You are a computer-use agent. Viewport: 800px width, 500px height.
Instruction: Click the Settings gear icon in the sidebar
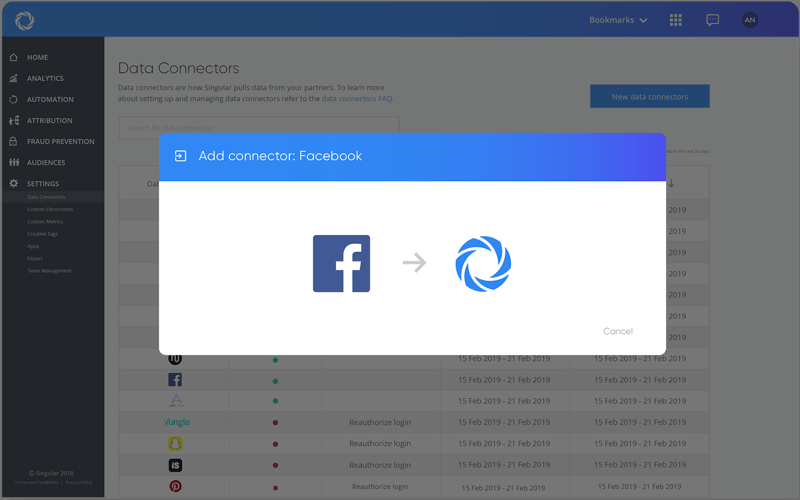point(14,183)
